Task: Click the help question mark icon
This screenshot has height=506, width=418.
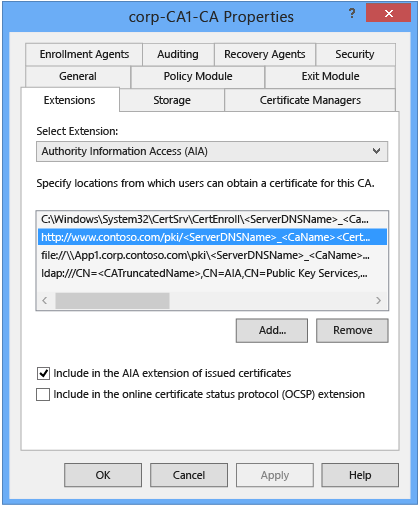Action: pos(352,14)
